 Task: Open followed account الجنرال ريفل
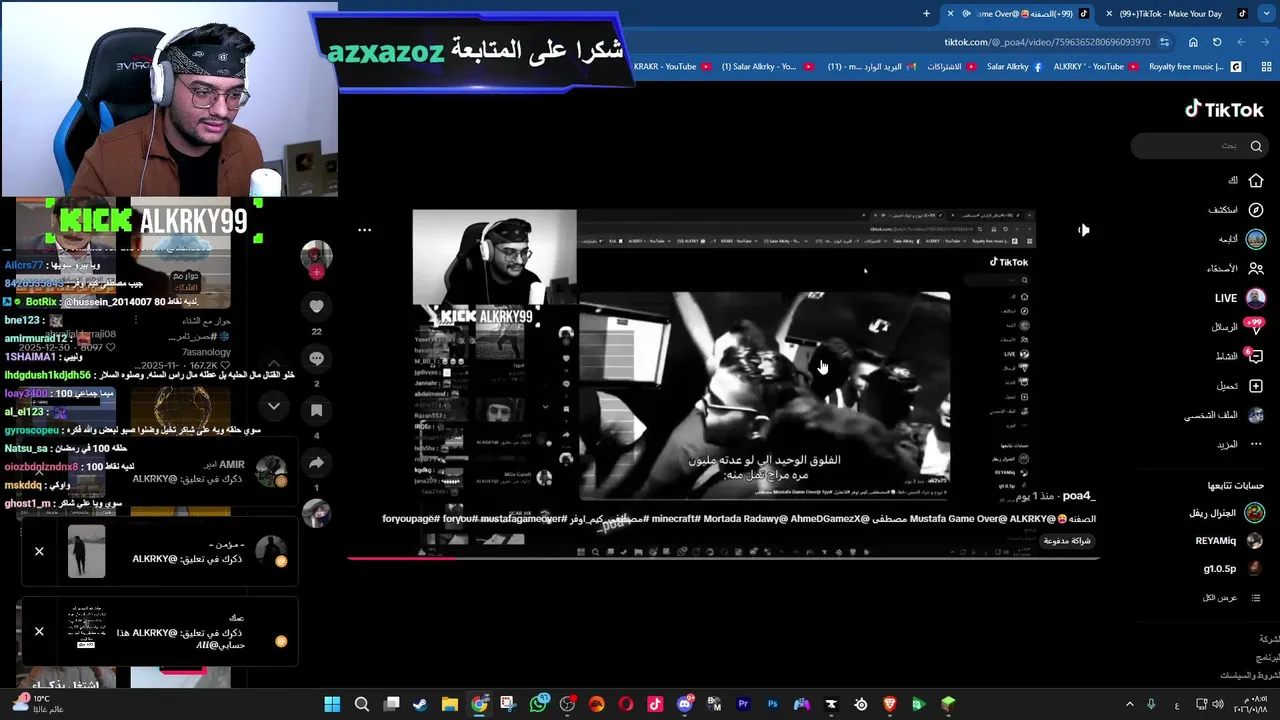coord(1225,513)
